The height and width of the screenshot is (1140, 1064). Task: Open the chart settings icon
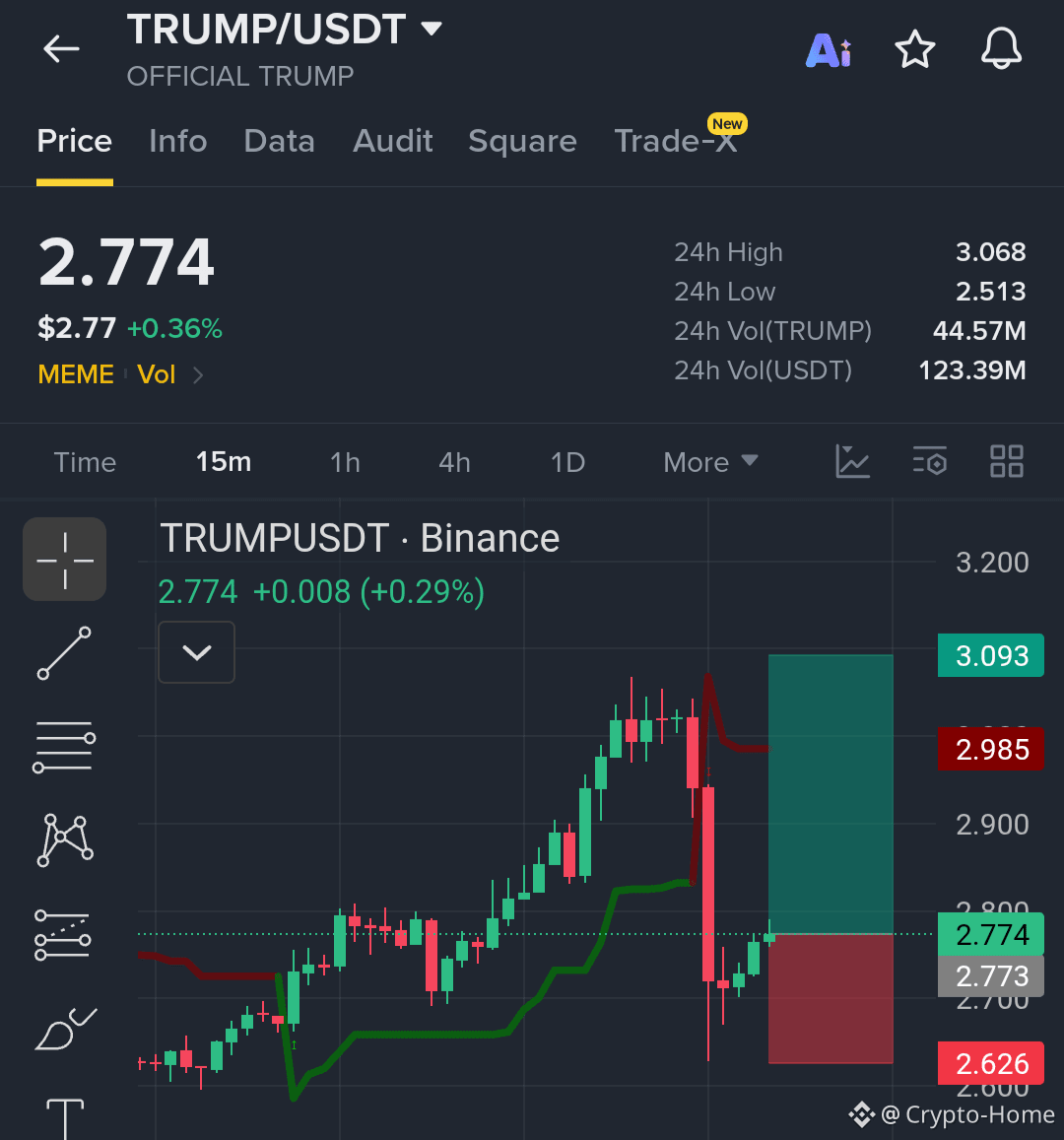930,461
